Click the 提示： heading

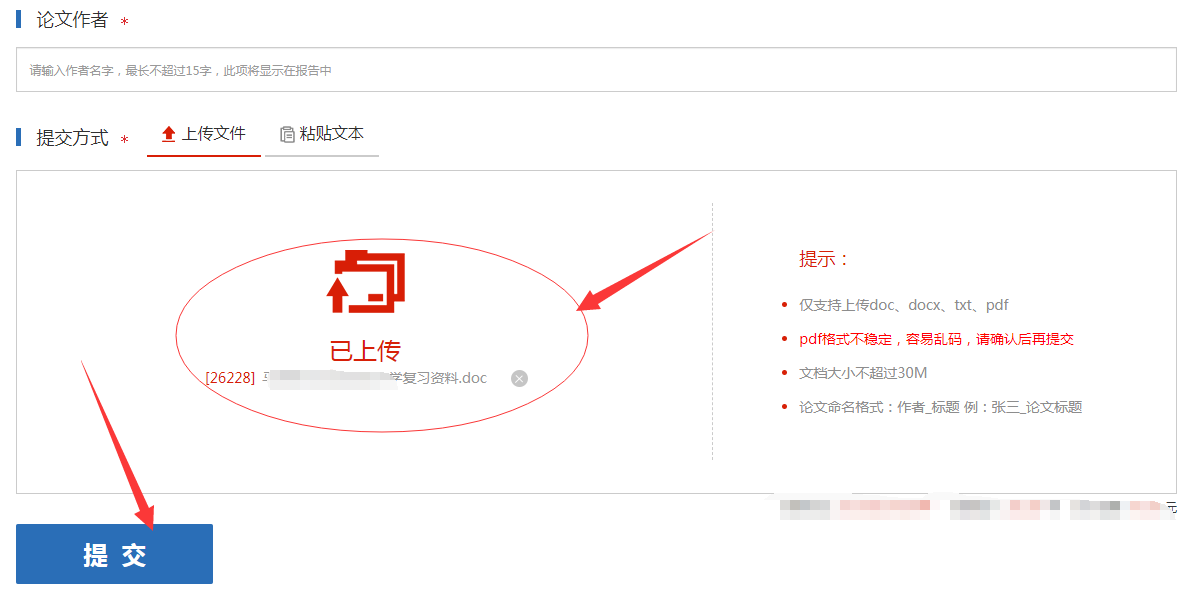click(824, 260)
